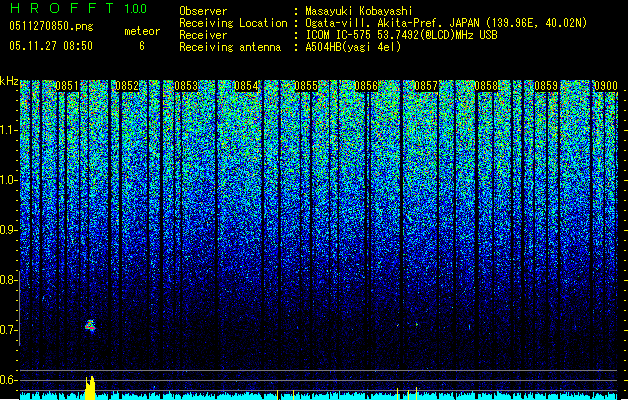Click the 0.6 kHz axis label
The height and width of the screenshot is (400, 629).
click(x=9, y=380)
